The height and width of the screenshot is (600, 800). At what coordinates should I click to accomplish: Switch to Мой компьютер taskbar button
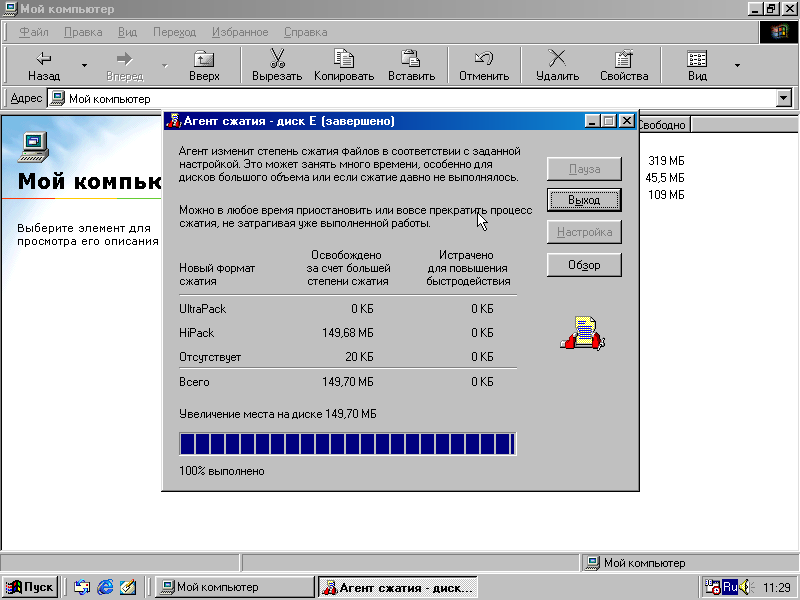click(232, 587)
